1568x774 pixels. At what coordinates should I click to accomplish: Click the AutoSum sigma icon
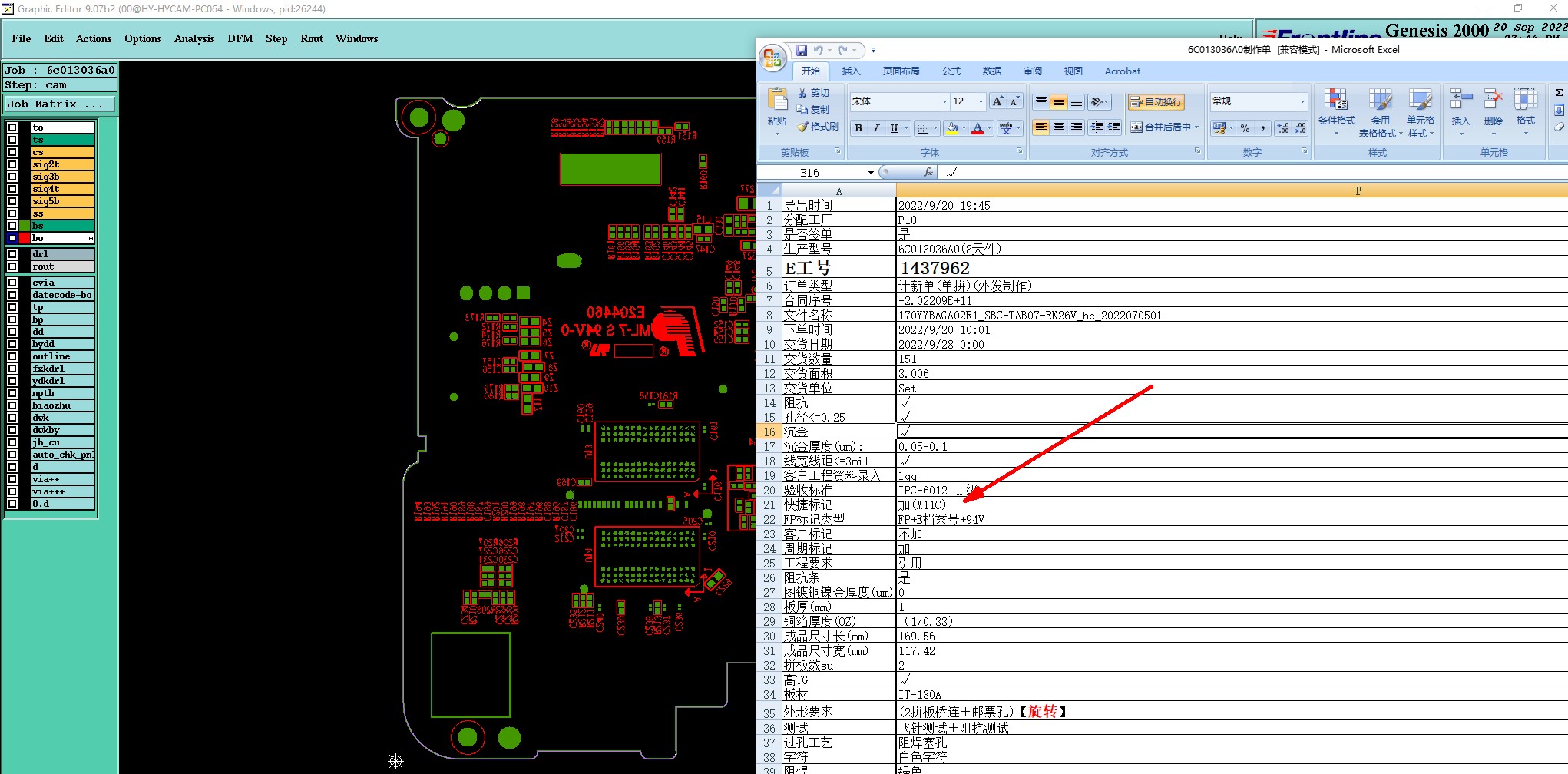tap(1559, 93)
